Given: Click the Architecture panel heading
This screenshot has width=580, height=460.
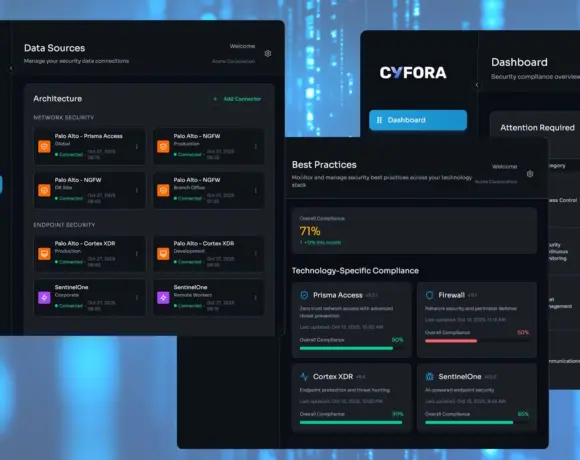Looking at the screenshot, I should coord(58,99).
